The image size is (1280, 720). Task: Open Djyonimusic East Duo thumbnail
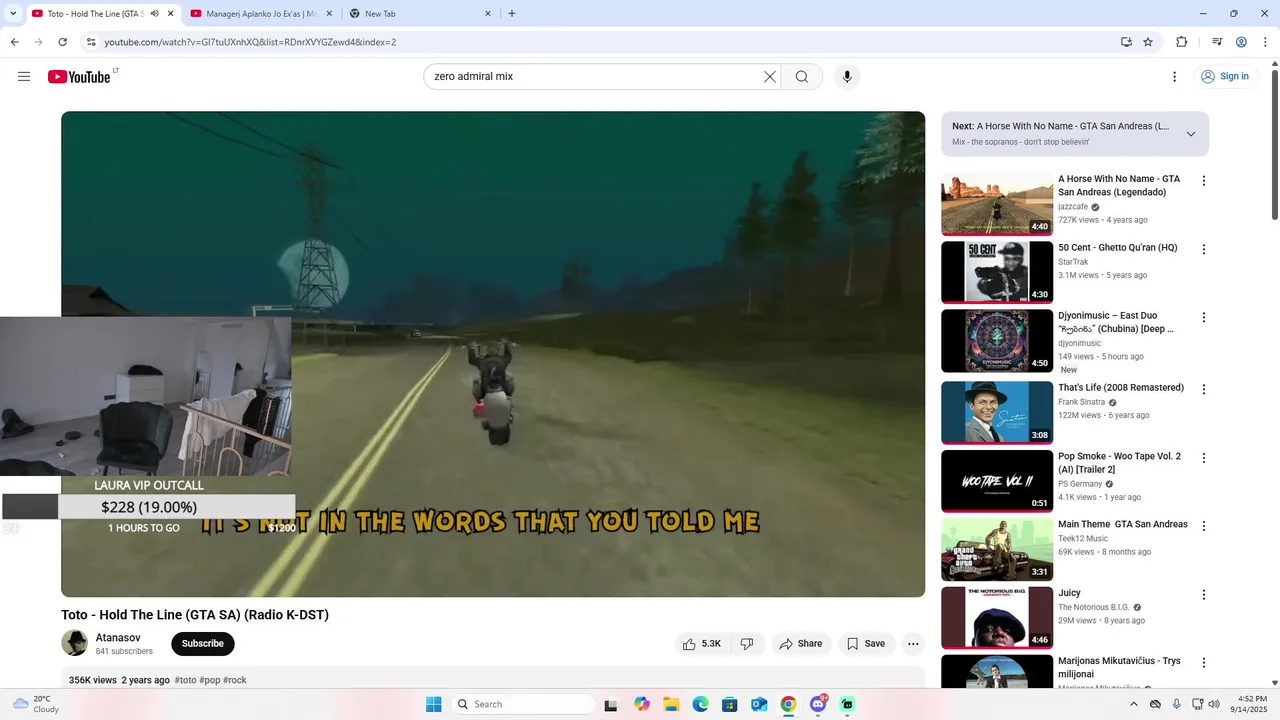[997, 341]
